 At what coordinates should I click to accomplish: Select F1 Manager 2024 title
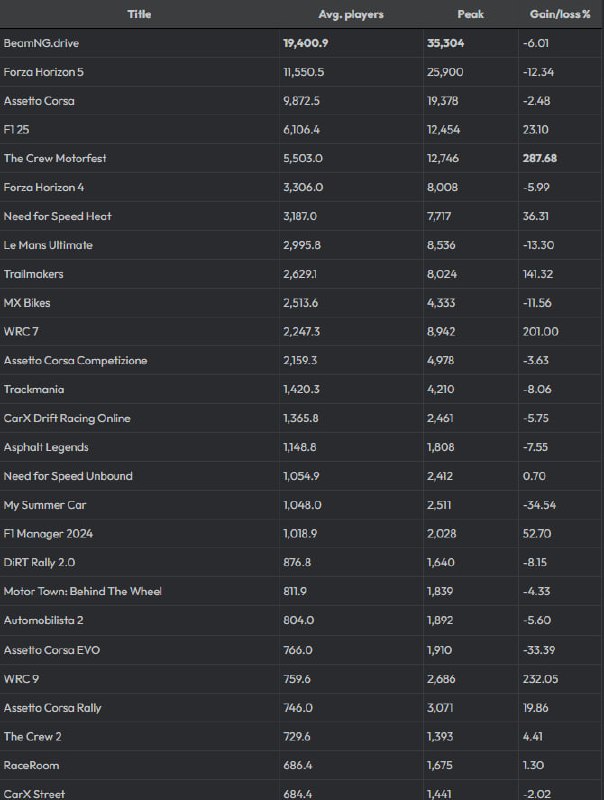[48, 534]
